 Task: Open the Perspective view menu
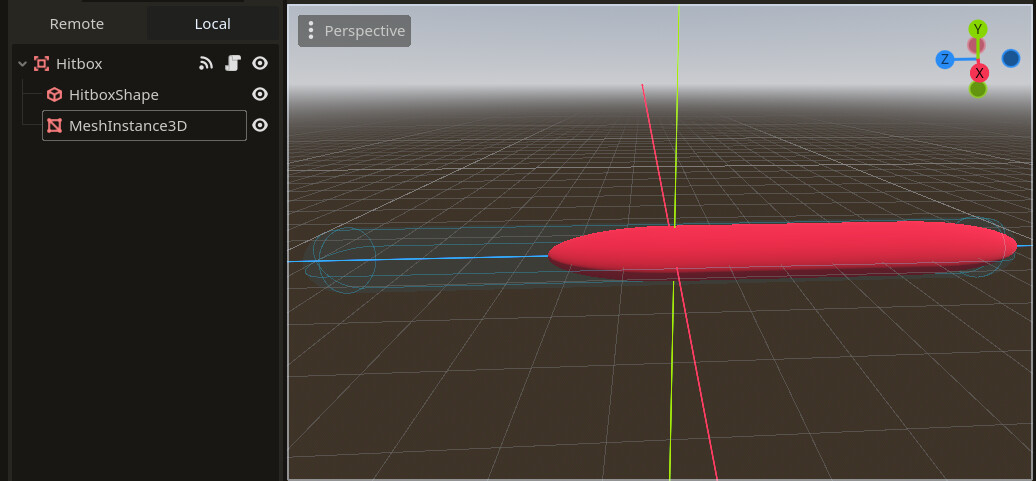(x=354, y=31)
